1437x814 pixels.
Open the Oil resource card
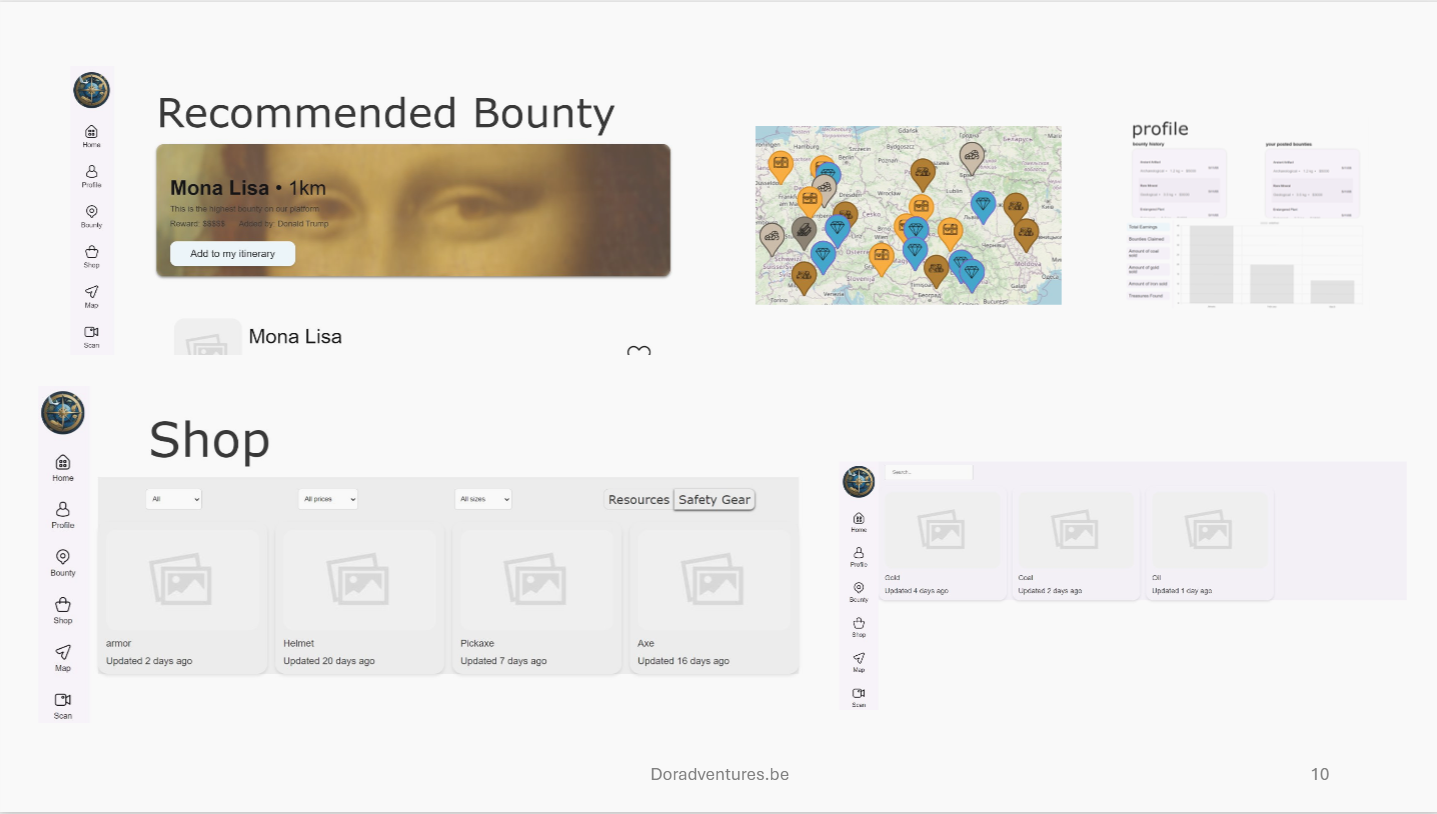(x=1210, y=545)
